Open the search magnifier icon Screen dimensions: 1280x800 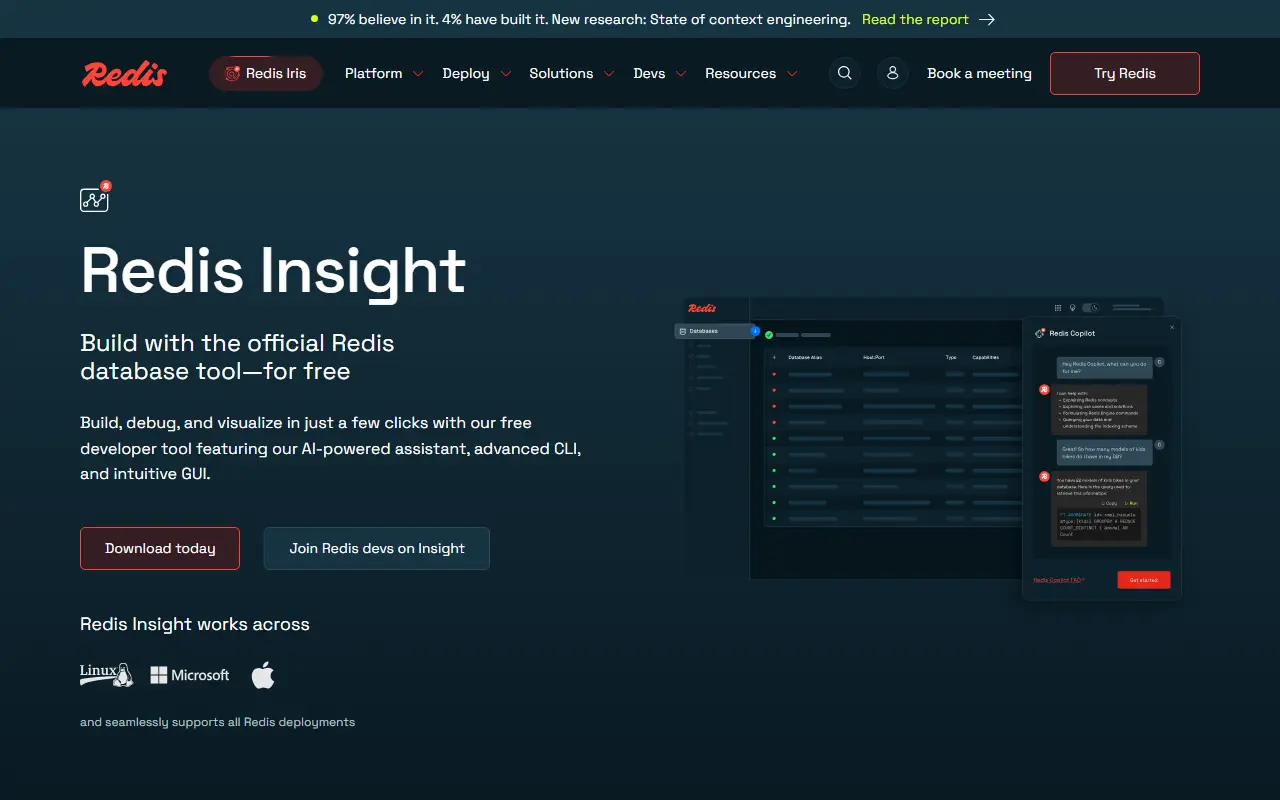click(x=845, y=73)
